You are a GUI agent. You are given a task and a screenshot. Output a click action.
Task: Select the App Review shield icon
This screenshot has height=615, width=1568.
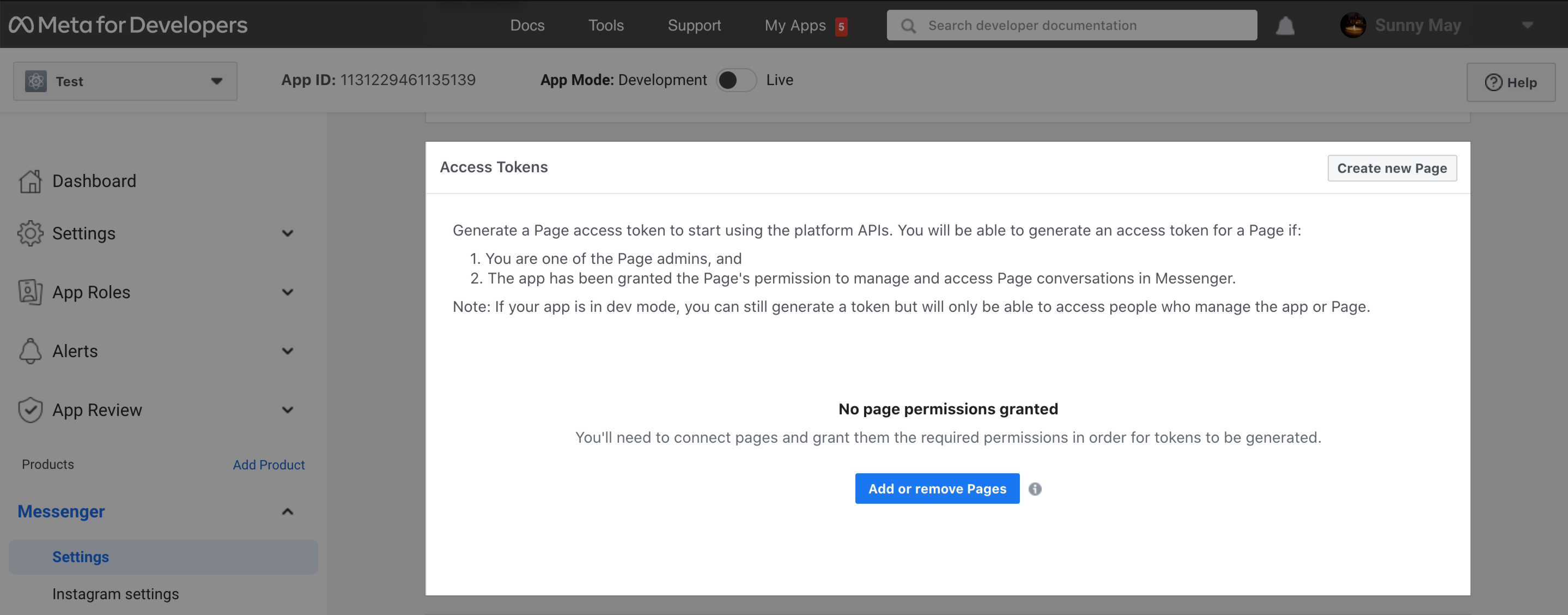(x=31, y=409)
